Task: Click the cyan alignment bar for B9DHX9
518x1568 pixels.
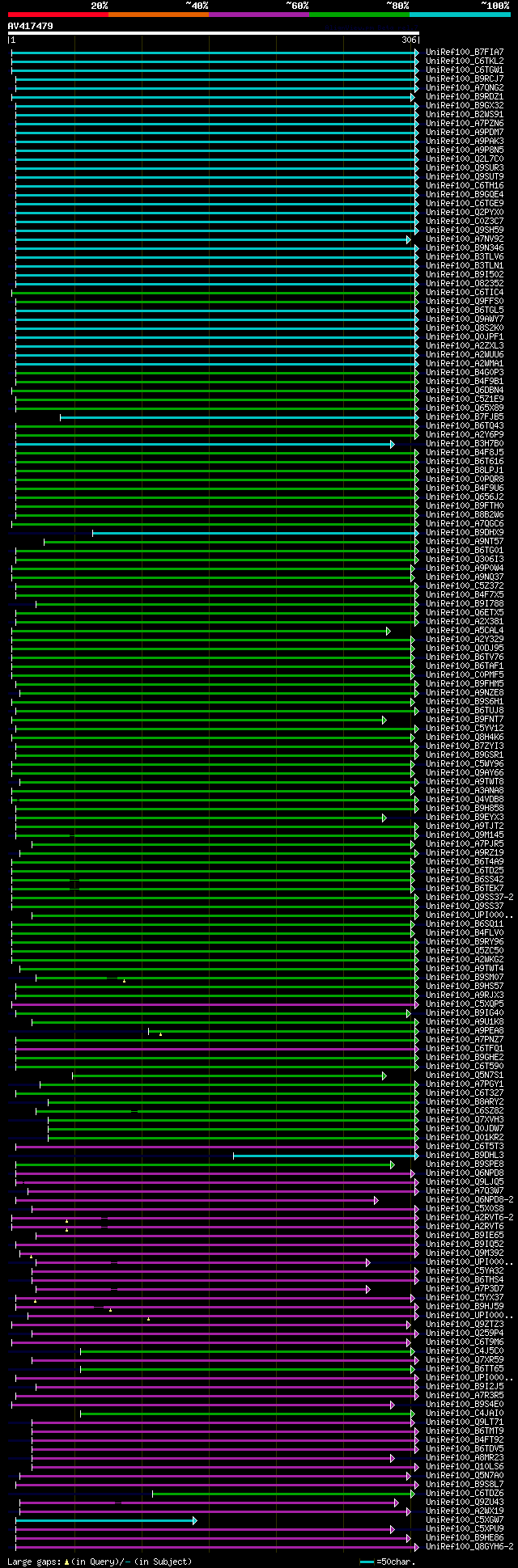Action: tap(254, 533)
